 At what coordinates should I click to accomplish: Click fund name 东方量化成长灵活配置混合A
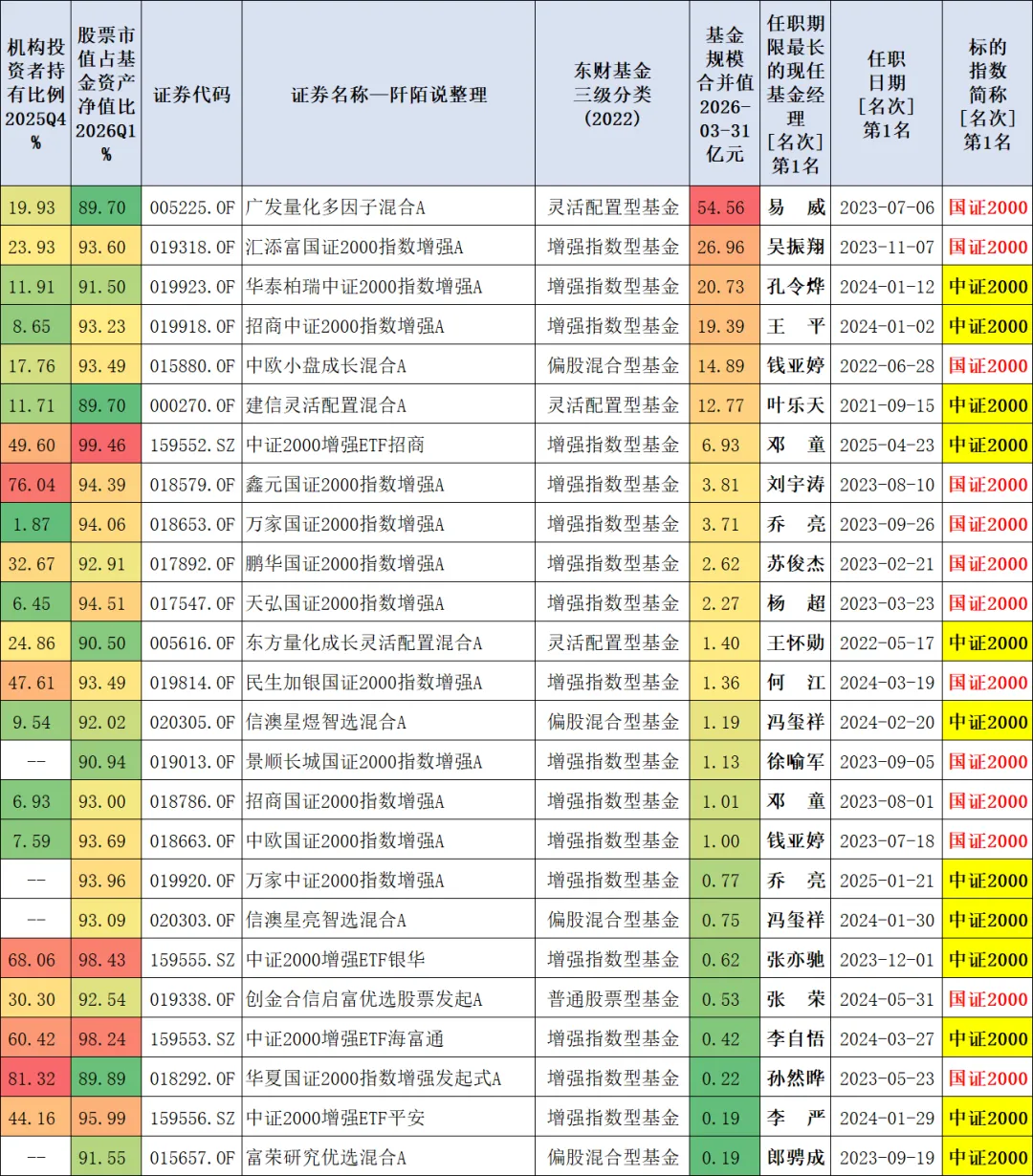[x=364, y=643]
